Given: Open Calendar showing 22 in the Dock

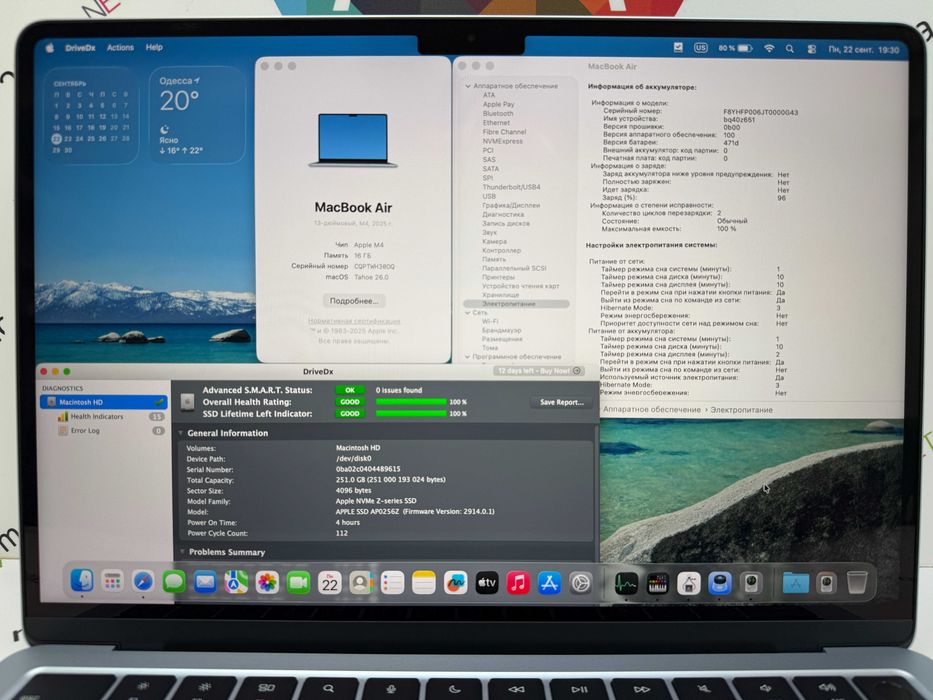Looking at the screenshot, I should click(x=330, y=583).
